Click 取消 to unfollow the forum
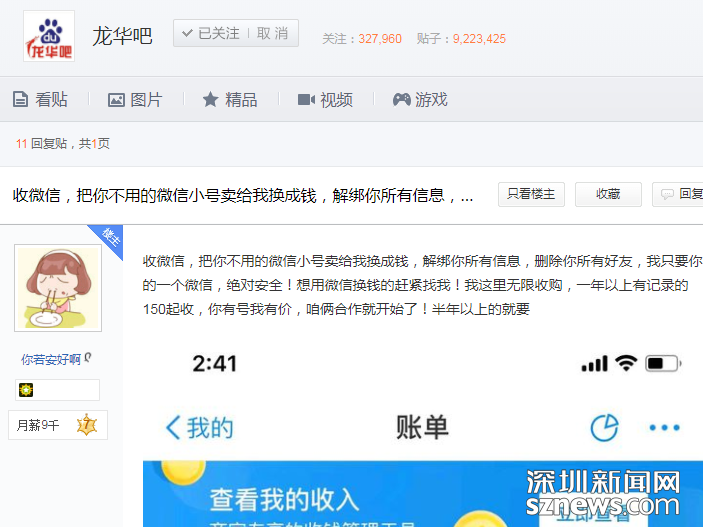Viewport: 703px width, 527px height. pyautogui.click(x=272, y=33)
